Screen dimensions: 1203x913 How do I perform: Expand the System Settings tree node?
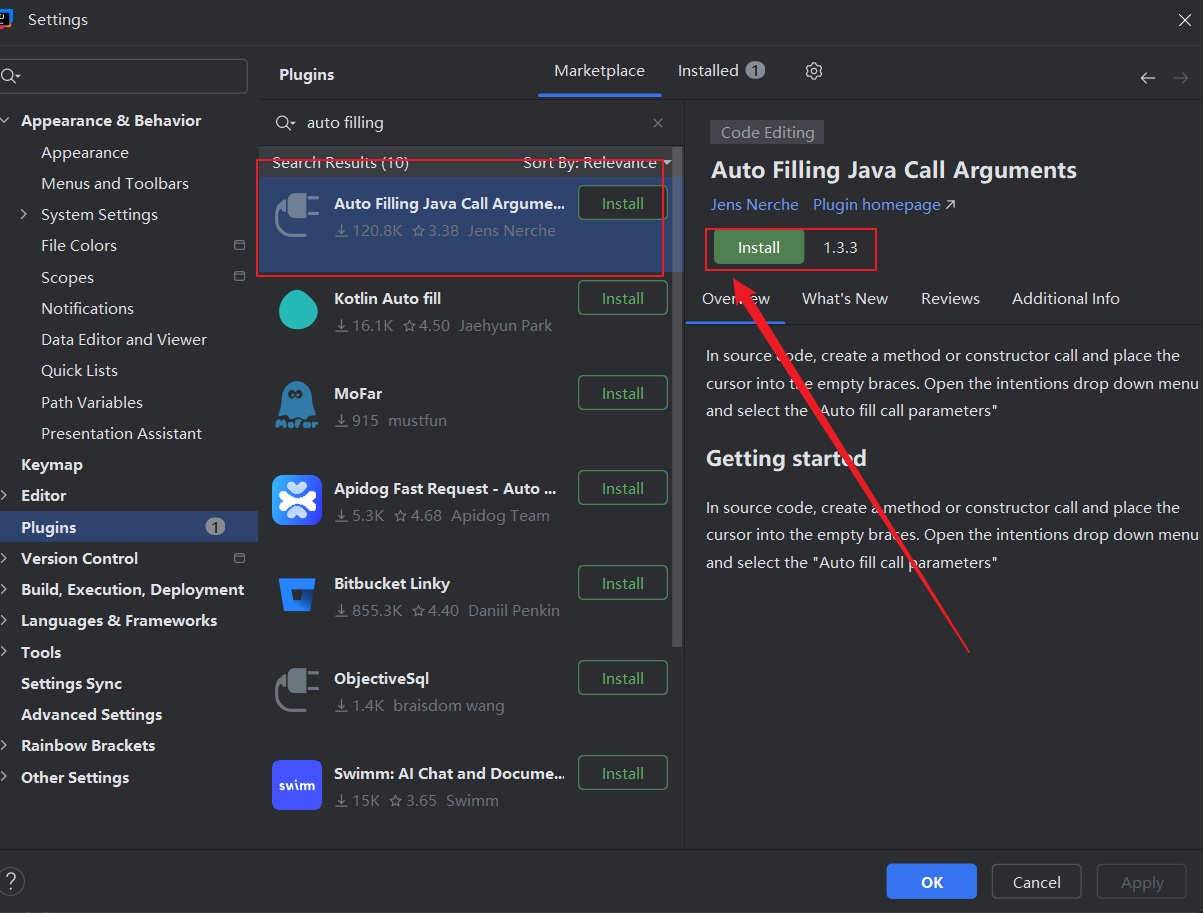tap(24, 215)
